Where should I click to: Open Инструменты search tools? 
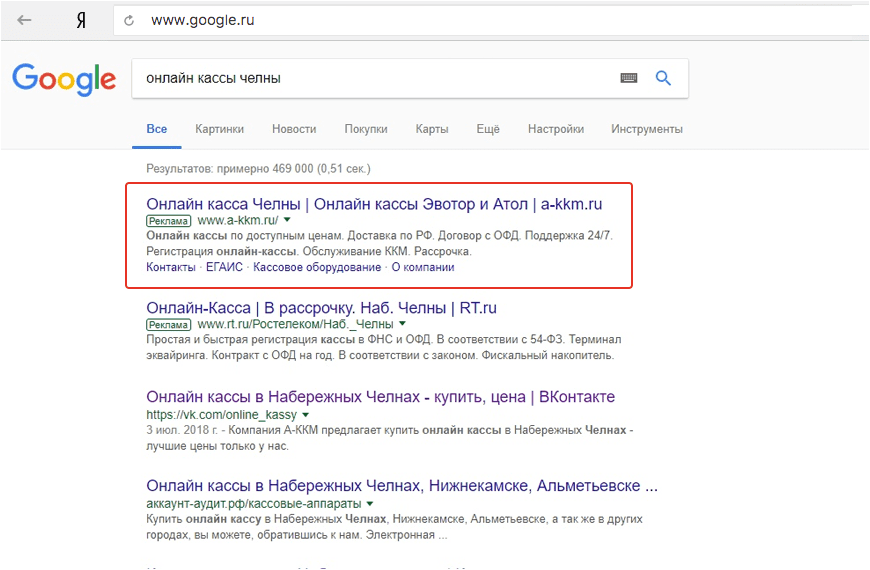647,129
